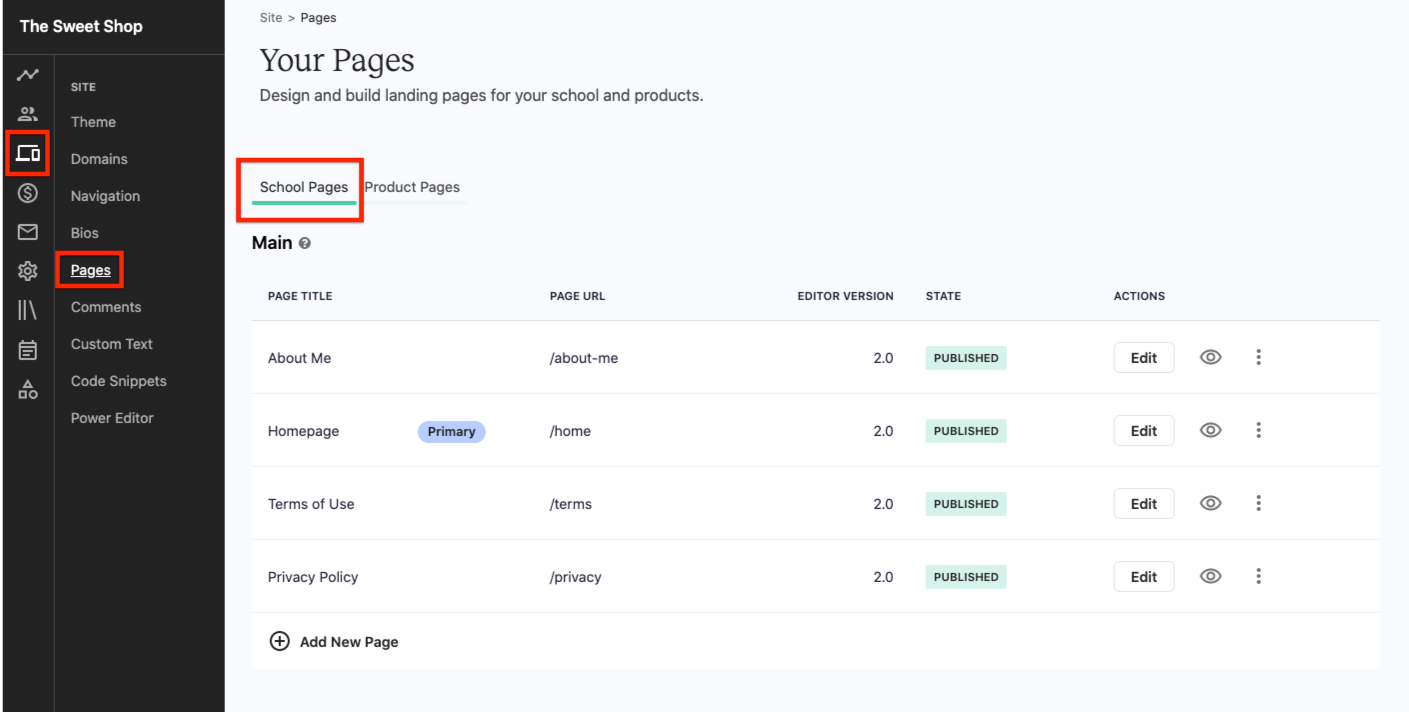This screenshot has height=712, width=1409.
Task: Open the calendar schedule icon in sidebar
Action: (28, 350)
